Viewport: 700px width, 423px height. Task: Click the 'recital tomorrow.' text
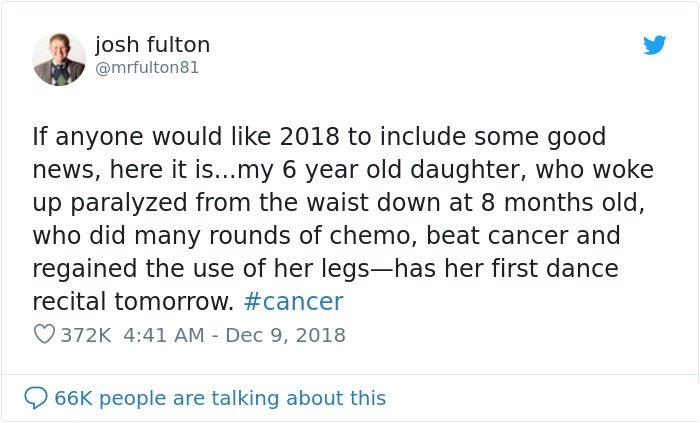pos(133,302)
